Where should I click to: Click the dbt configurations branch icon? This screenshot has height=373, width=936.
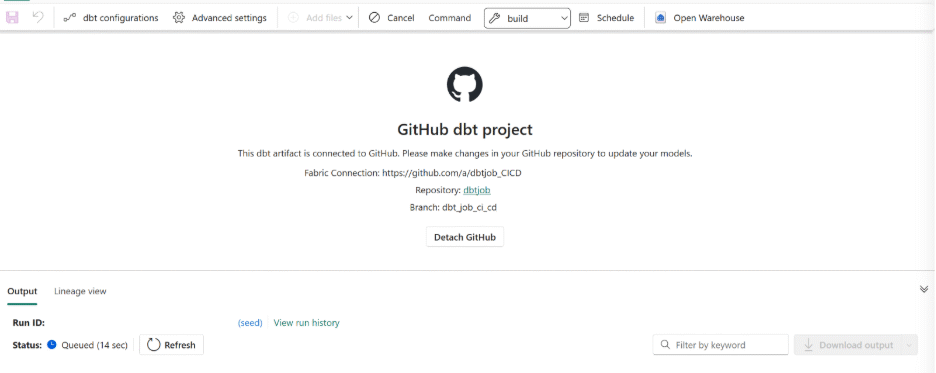pos(69,18)
